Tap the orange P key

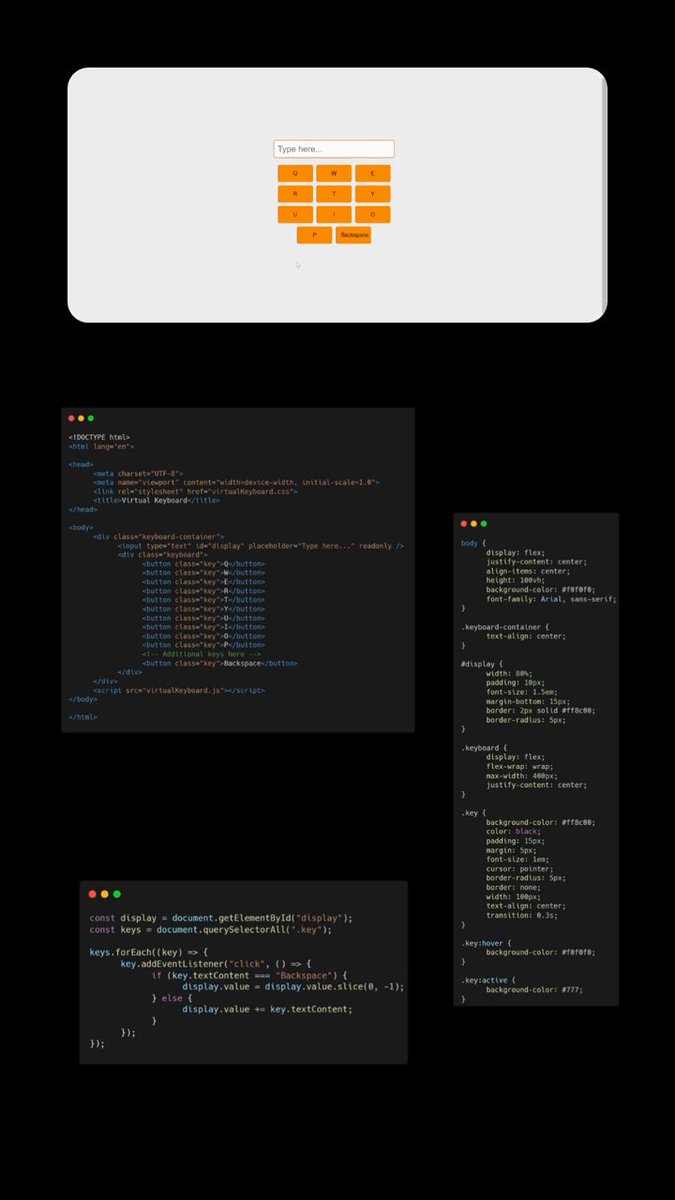(315, 235)
